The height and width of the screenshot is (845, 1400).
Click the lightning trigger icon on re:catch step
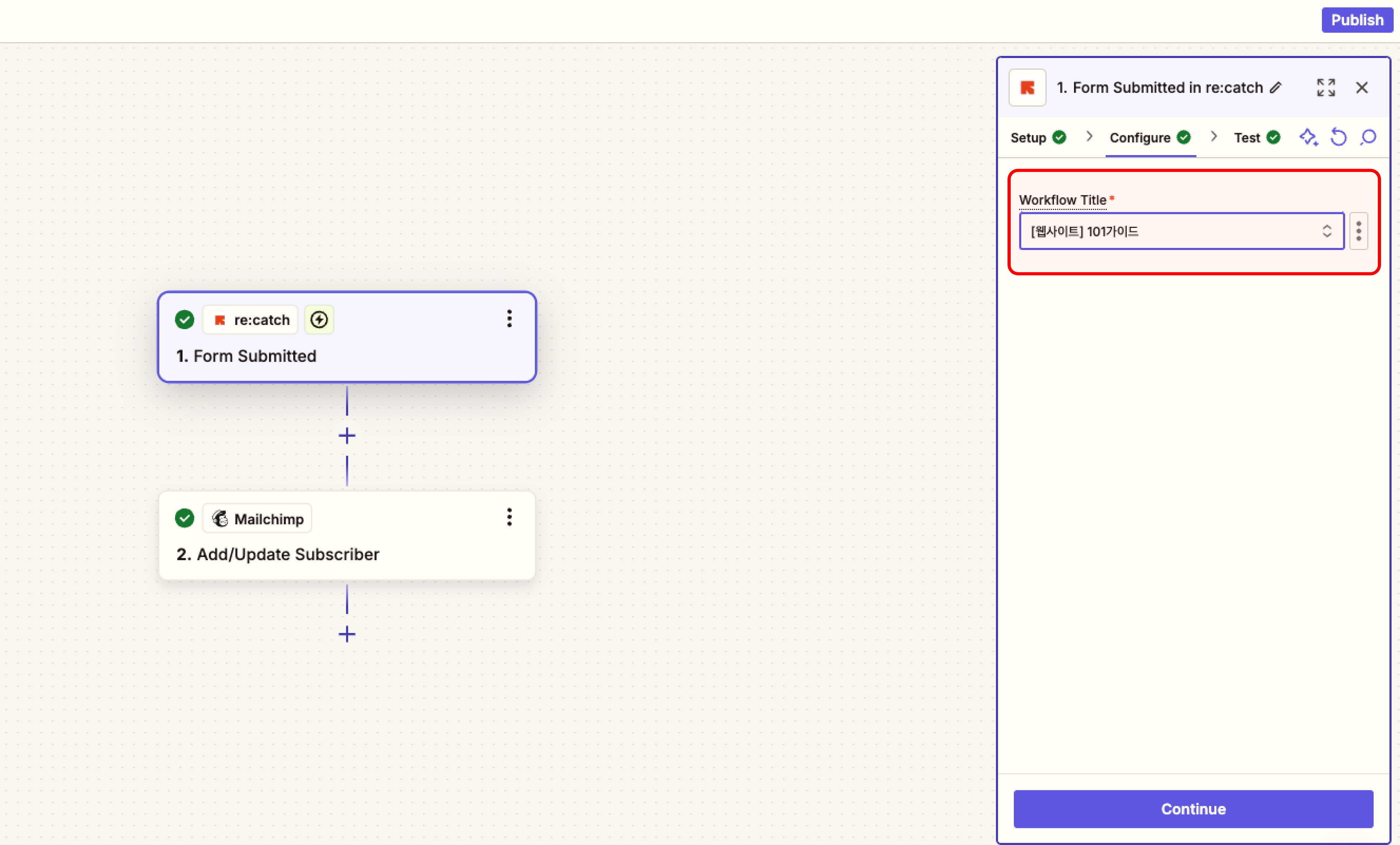coord(319,320)
